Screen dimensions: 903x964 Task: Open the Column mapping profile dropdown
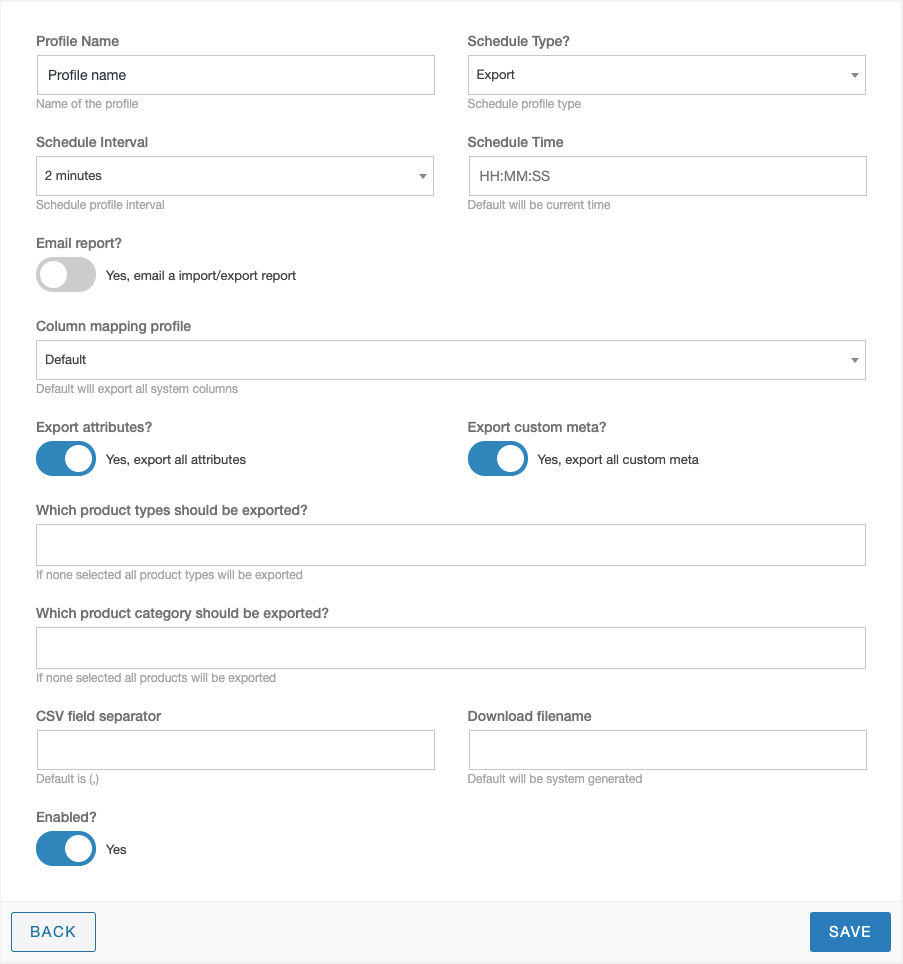[x=451, y=360]
